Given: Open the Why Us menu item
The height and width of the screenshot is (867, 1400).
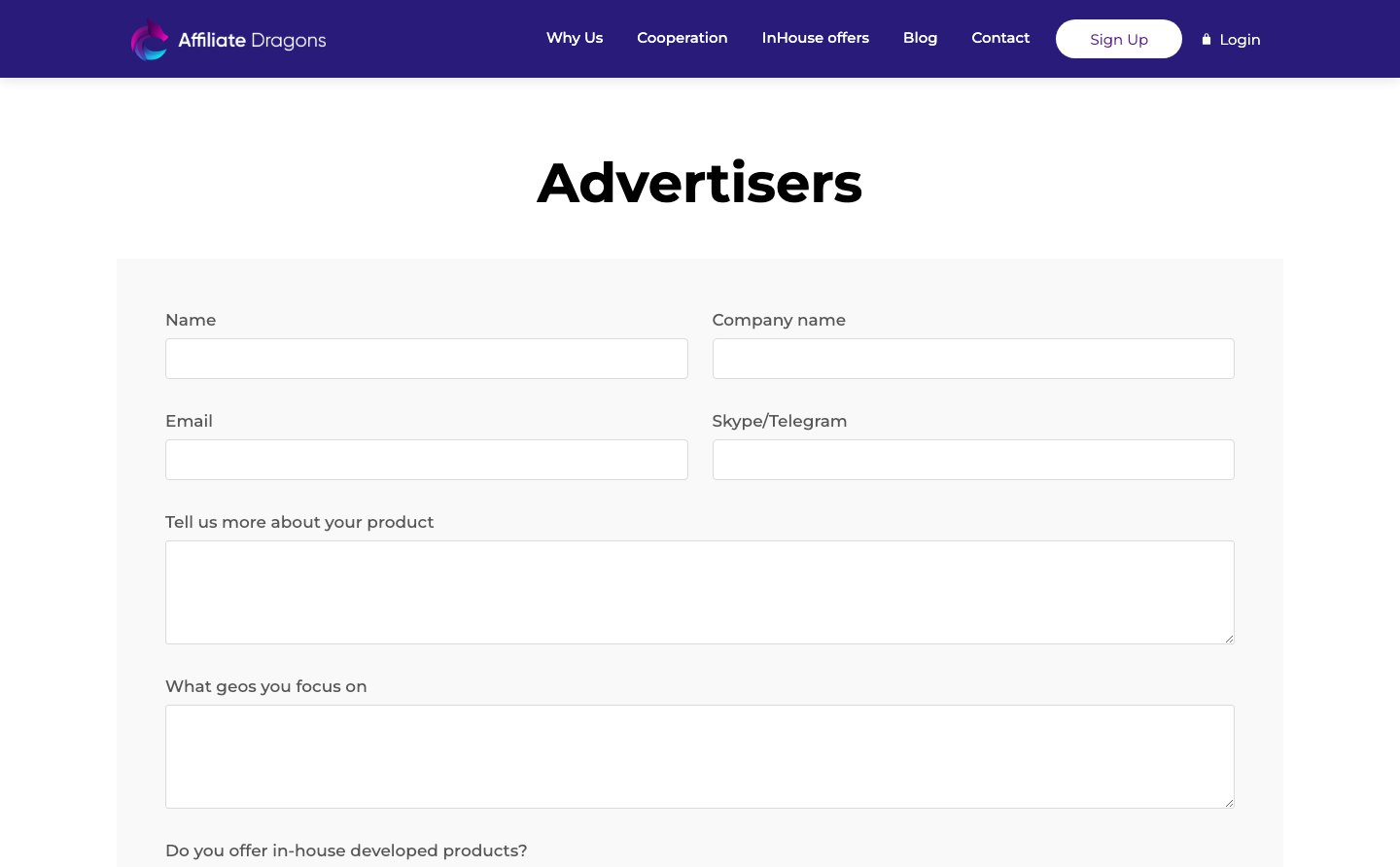Looking at the screenshot, I should [x=575, y=38].
